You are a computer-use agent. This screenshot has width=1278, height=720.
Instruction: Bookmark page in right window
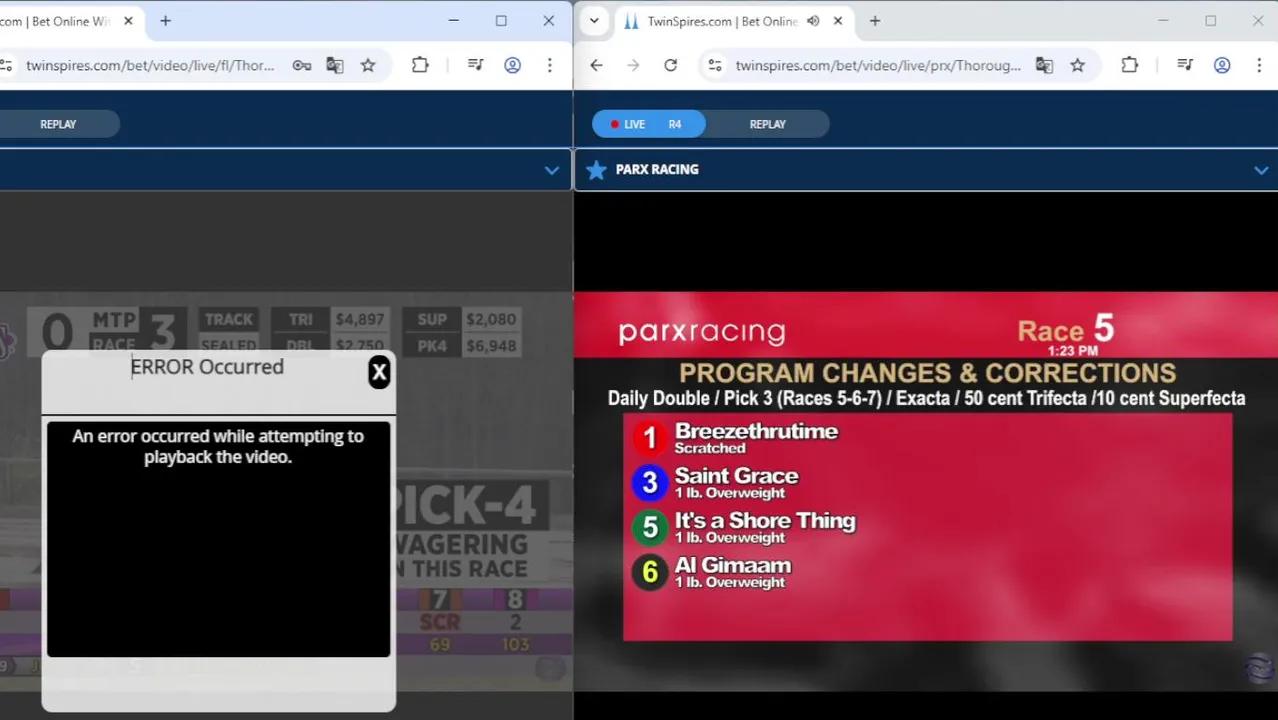[x=1077, y=65]
